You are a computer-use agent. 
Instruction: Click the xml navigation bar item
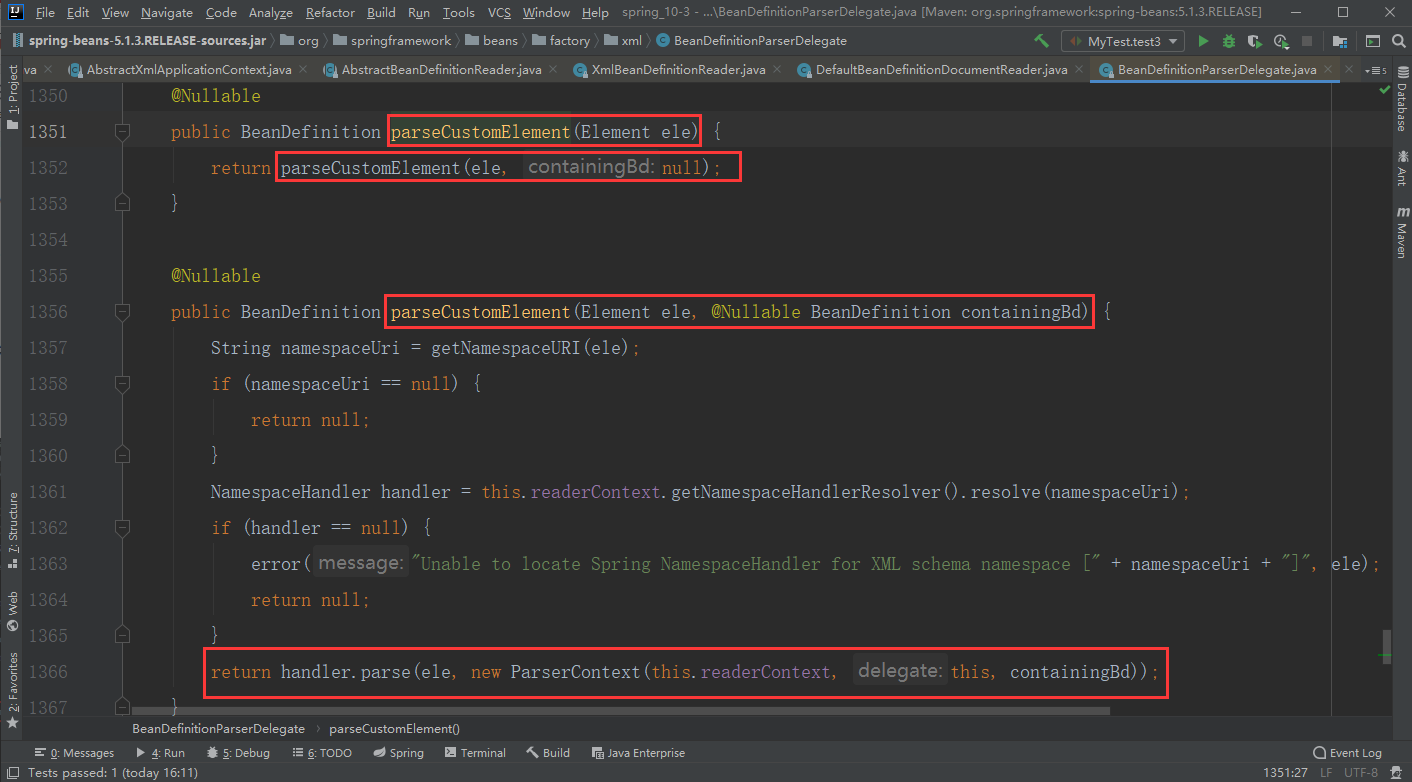point(624,41)
